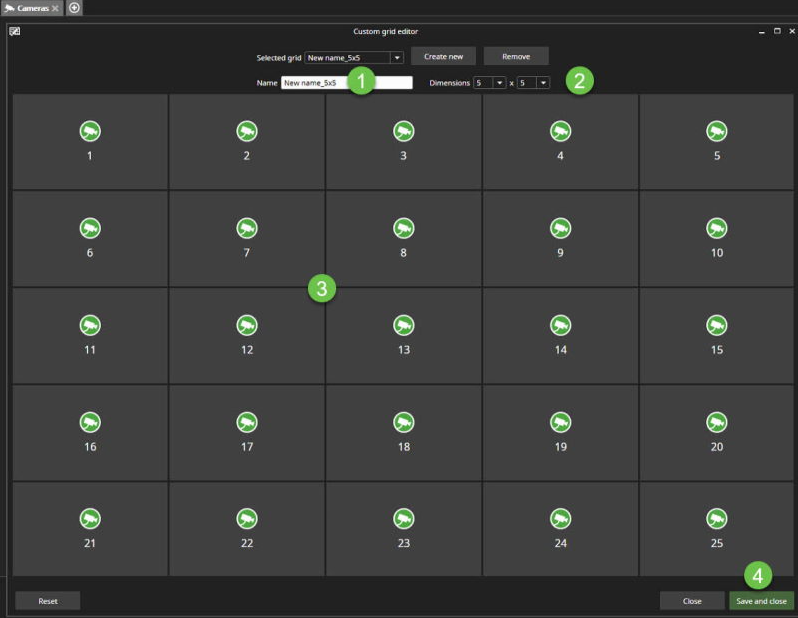The height and width of the screenshot is (618, 798).
Task: Click the Close button at bottom
Action: 692,601
